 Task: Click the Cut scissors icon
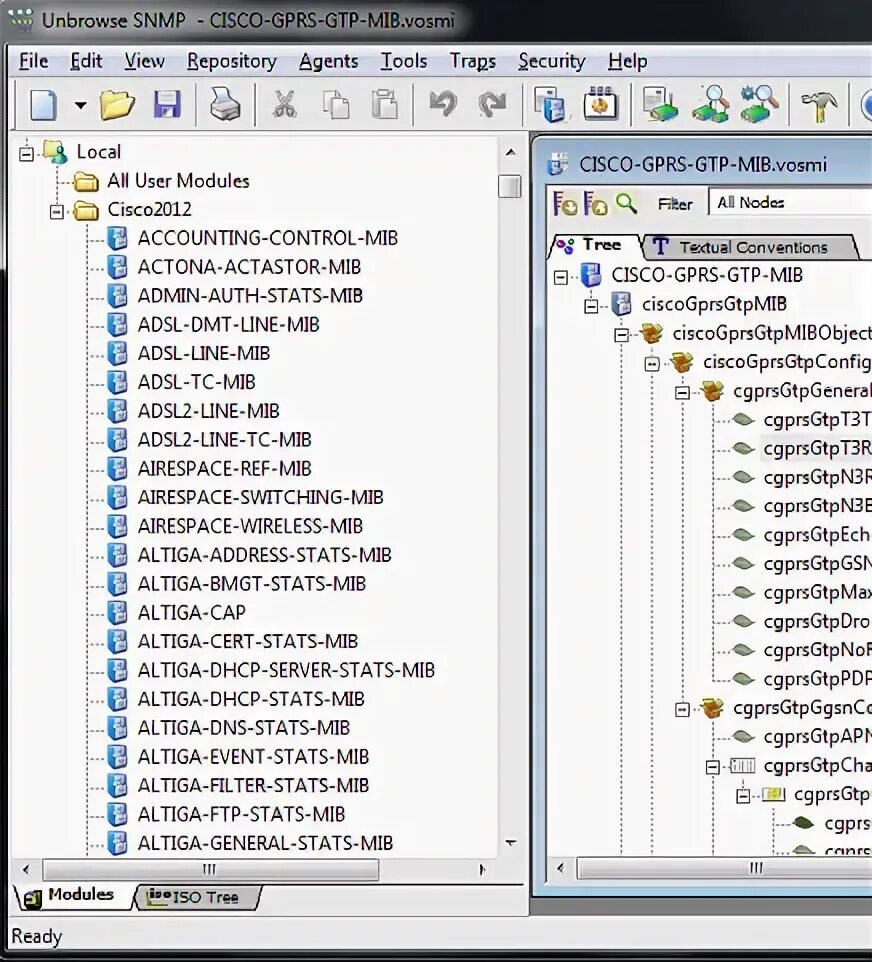click(284, 105)
